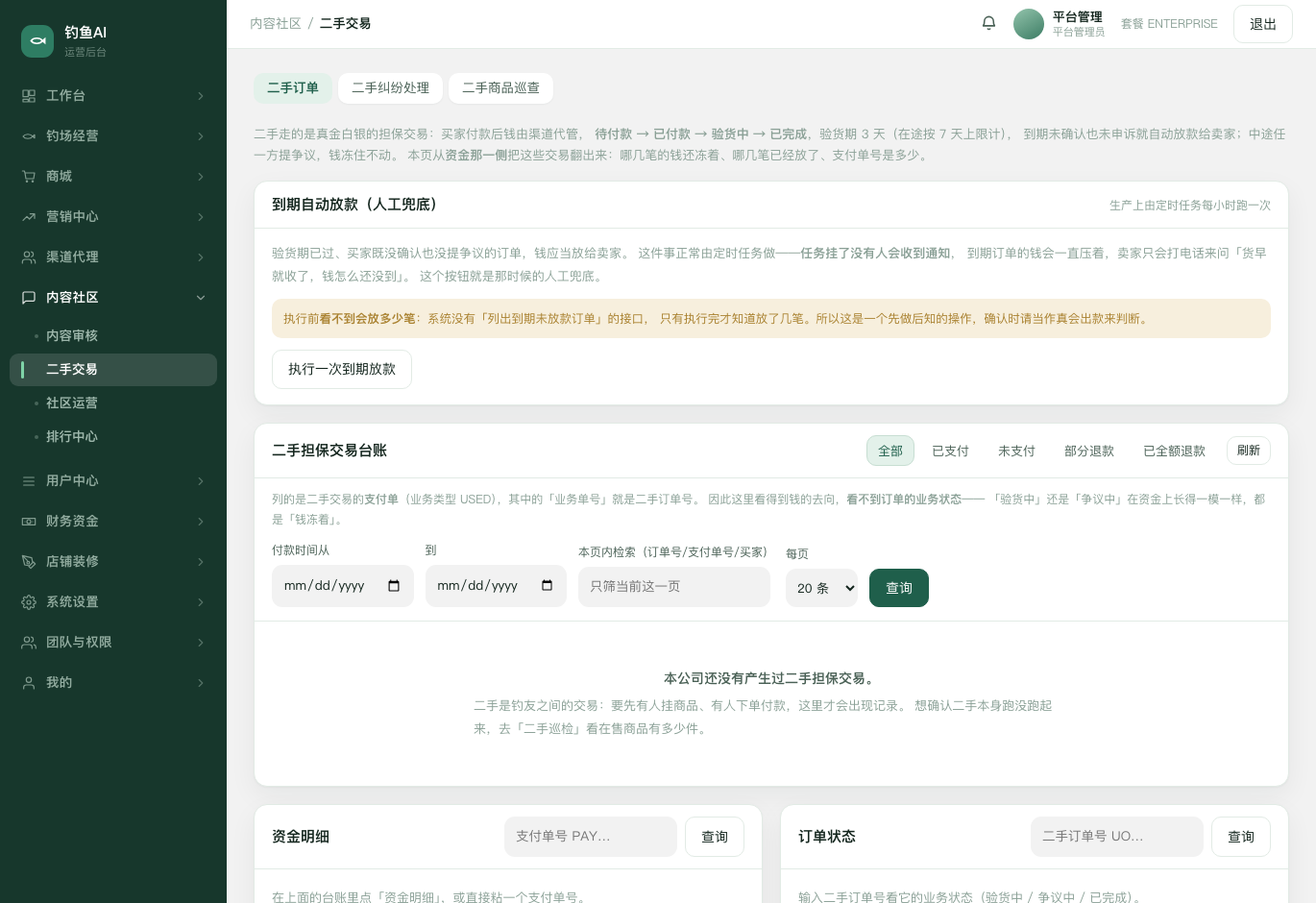Focus the 二手订单号 UO input field
This screenshot has width=1316, height=903.
[x=1117, y=837]
